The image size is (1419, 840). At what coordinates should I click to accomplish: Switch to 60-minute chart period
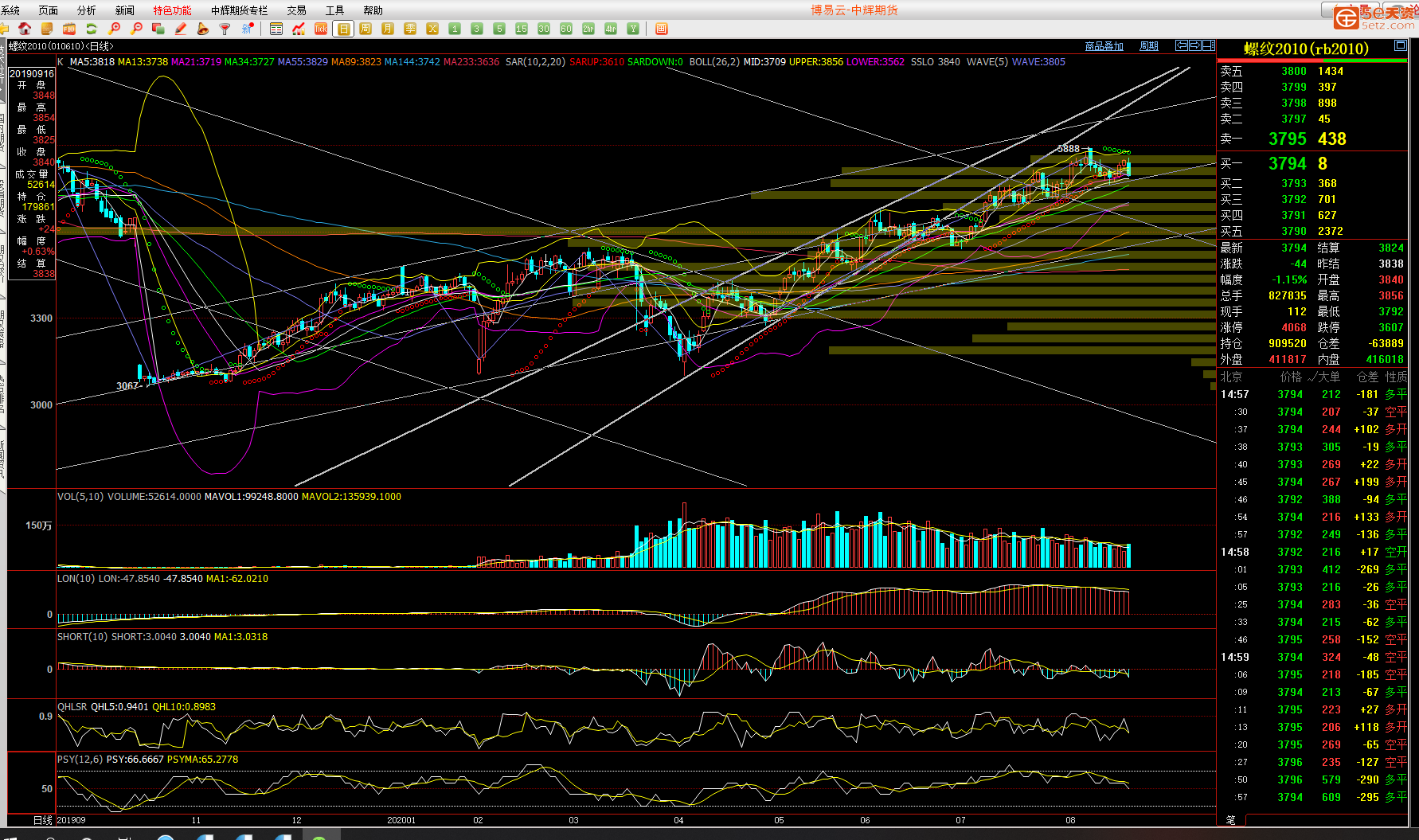tap(566, 29)
